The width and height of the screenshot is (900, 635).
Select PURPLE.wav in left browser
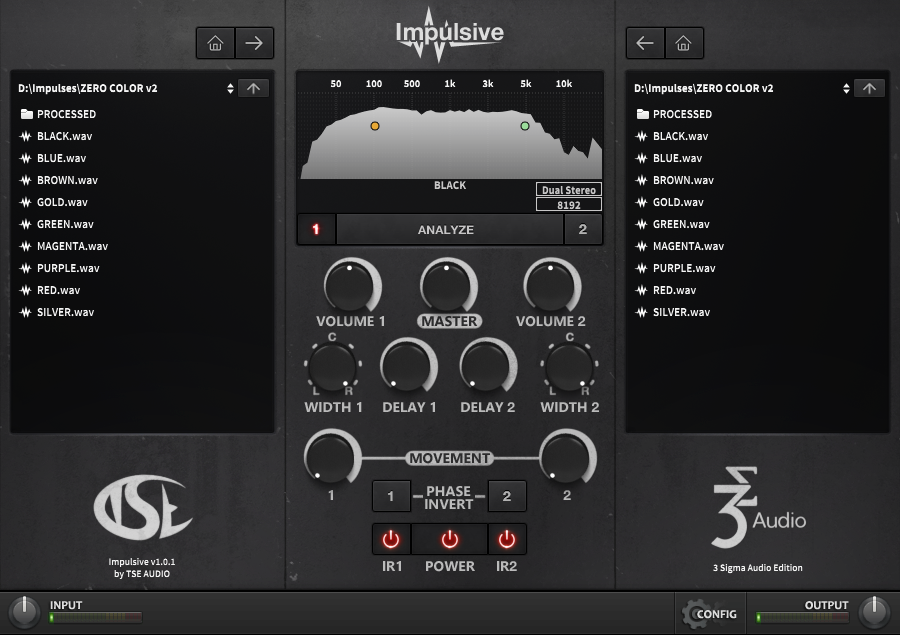tap(59, 268)
